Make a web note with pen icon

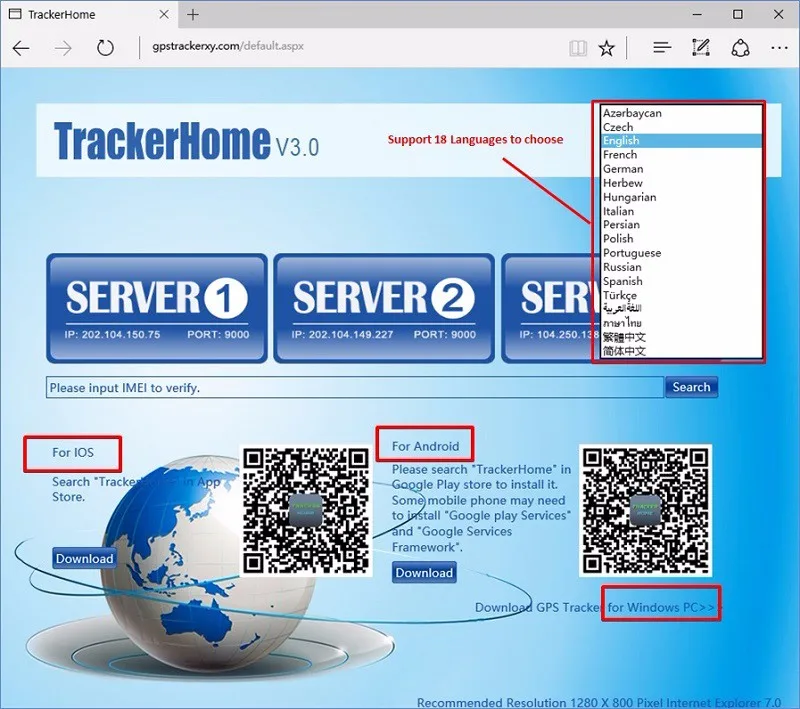701,47
